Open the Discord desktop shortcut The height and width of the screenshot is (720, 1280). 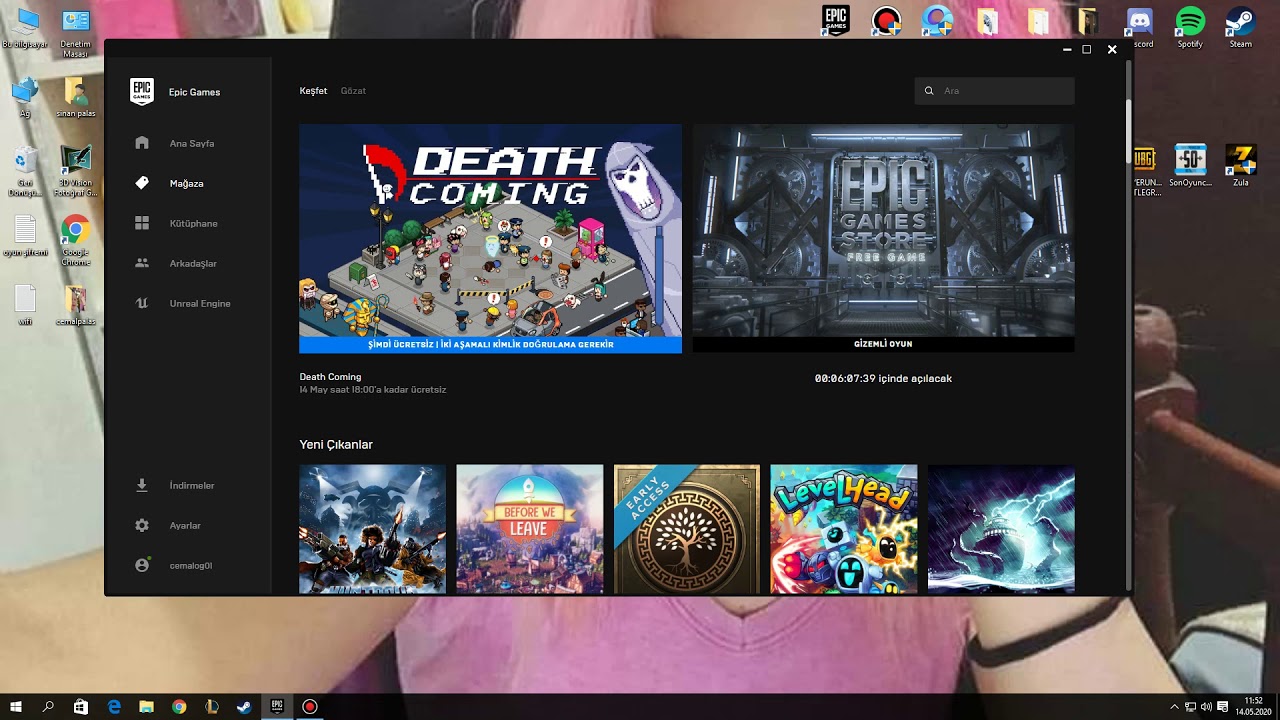1140,27
